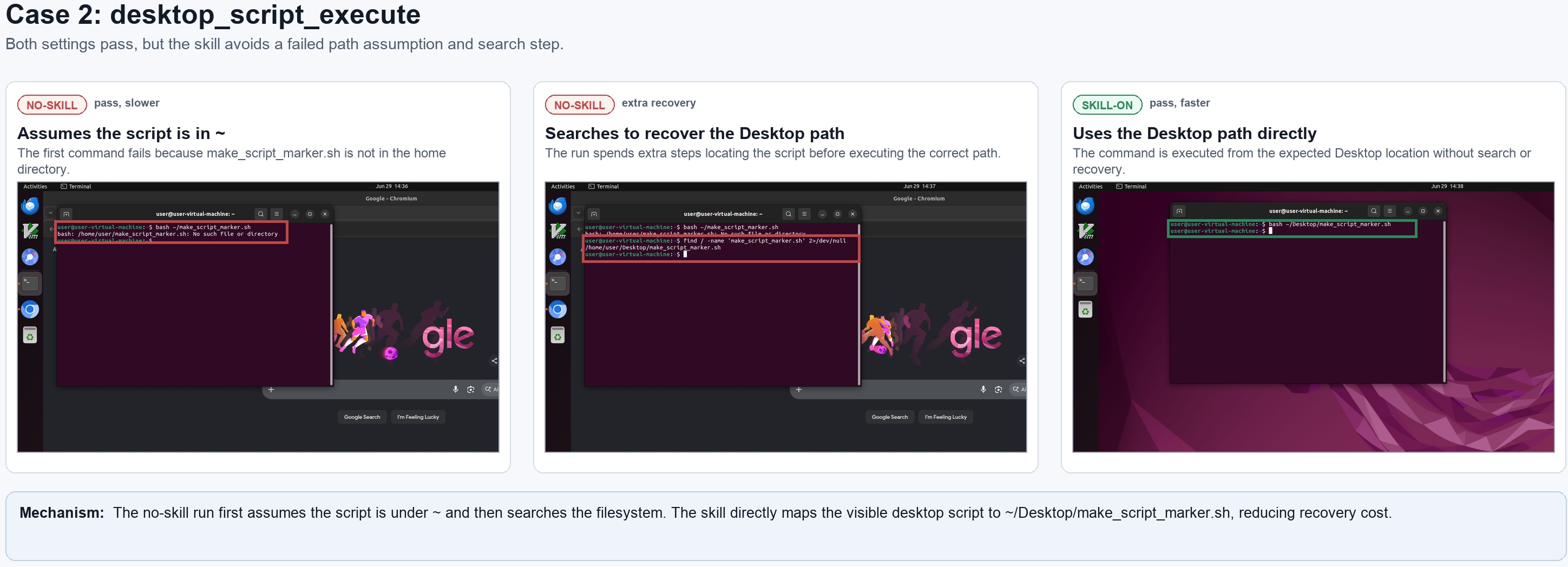Open Trash in the 'Assumes the script' screenshot dock

(x=30, y=335)
